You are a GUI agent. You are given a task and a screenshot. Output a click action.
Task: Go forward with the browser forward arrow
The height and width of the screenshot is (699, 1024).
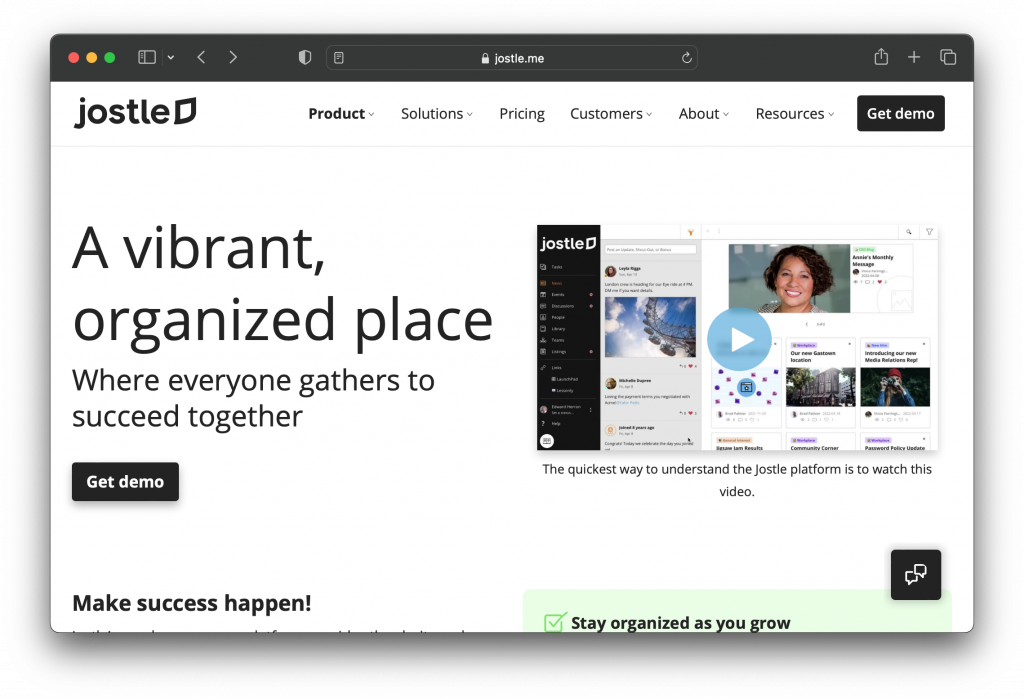tap(233, 57)
